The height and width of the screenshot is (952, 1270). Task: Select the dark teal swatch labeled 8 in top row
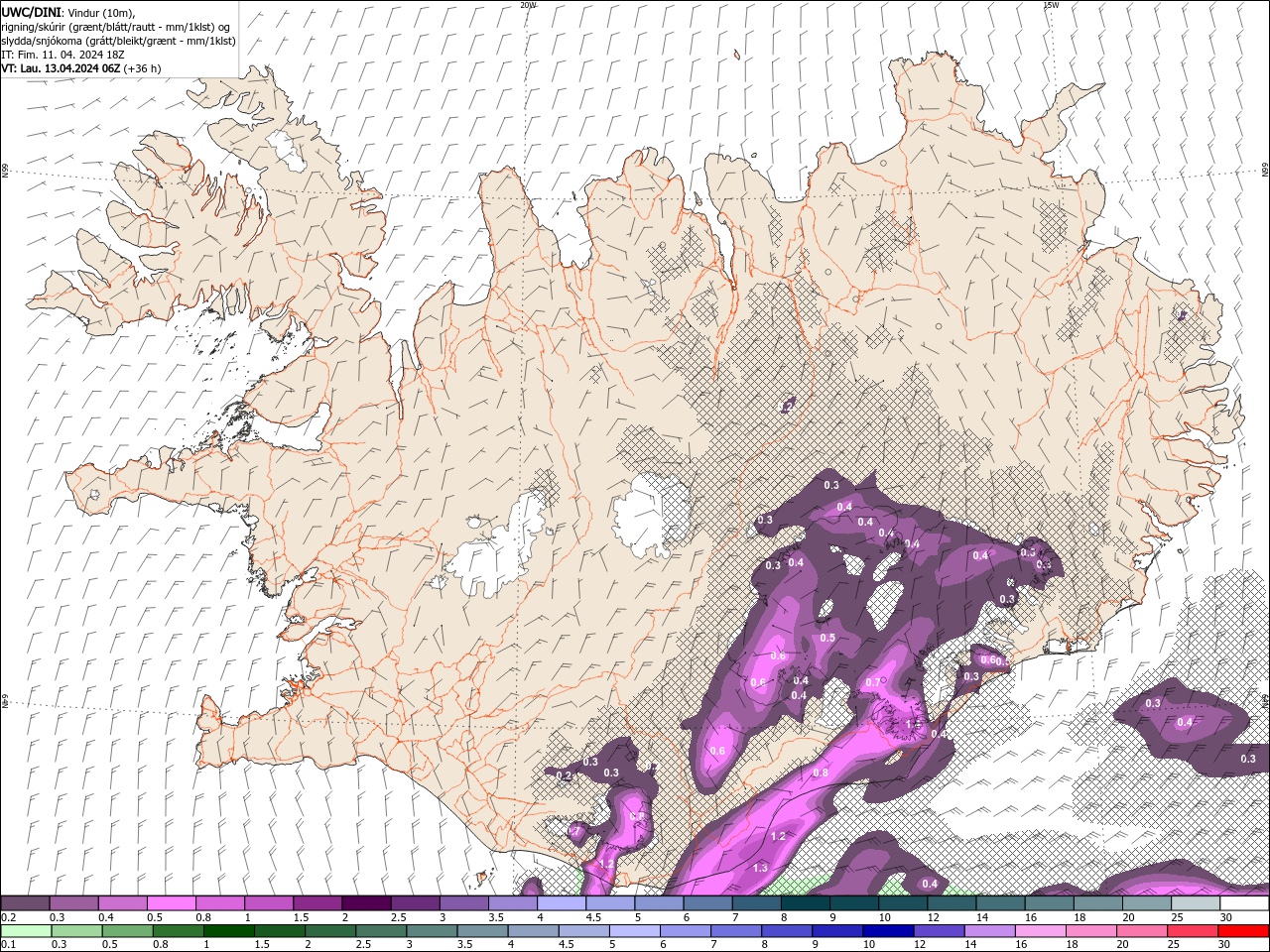(805, 903)
